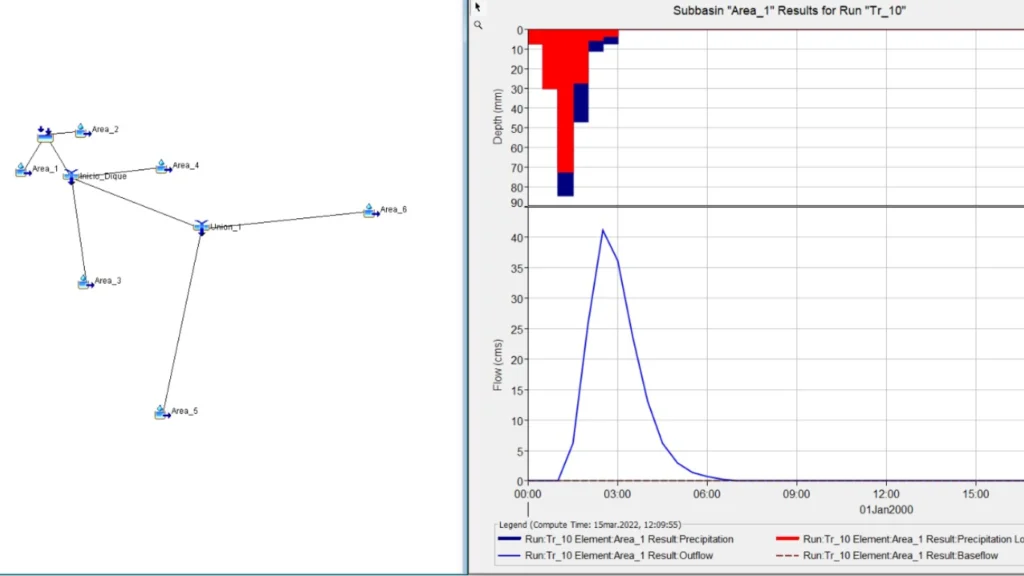
Task: Pick the Area_4 subbasin icon
Action: coord(162,166)
